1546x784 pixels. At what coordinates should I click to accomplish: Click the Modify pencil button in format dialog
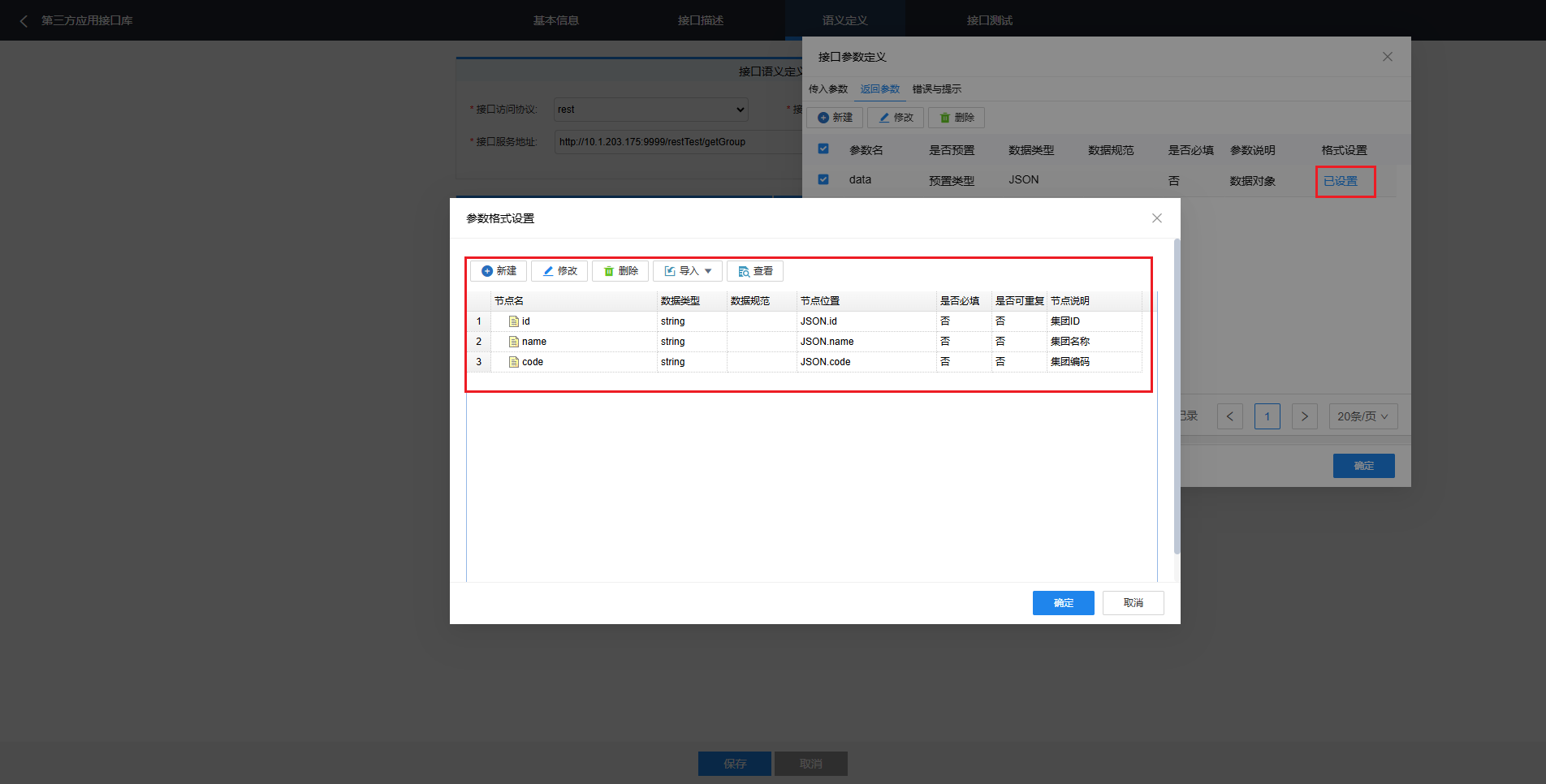click(559, 271)
